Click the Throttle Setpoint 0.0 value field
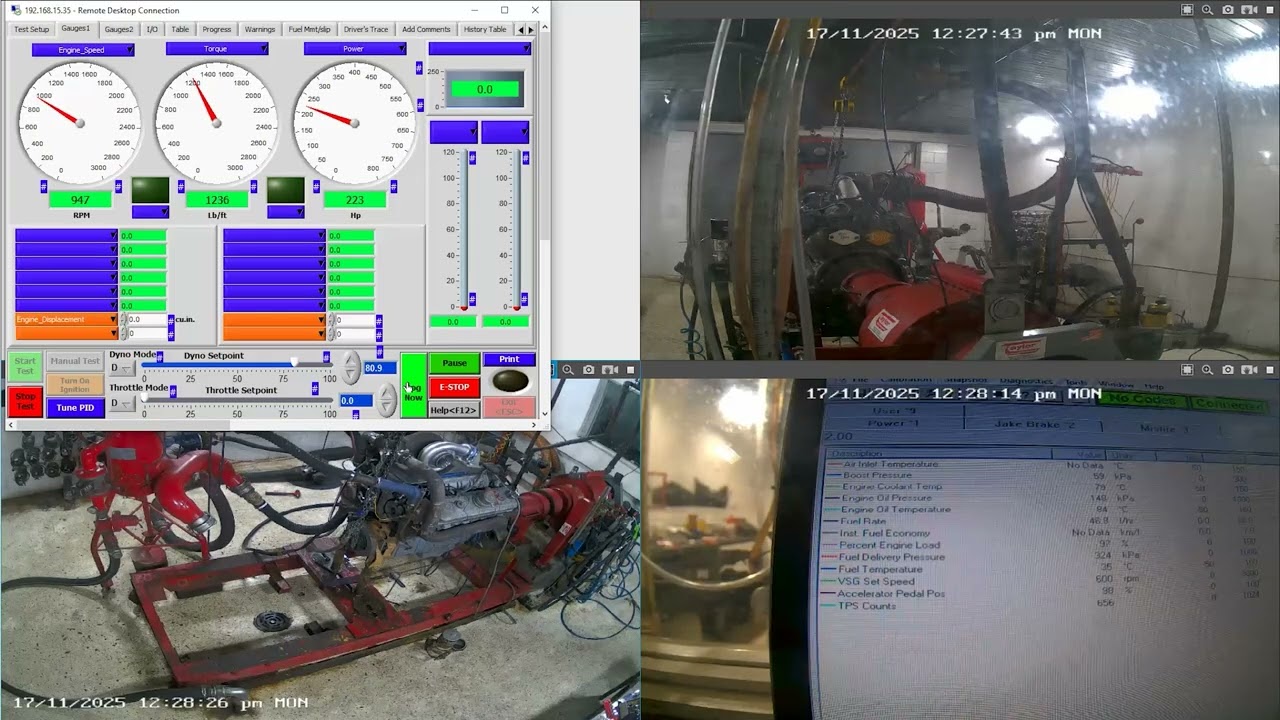 (x=356, y=401)
